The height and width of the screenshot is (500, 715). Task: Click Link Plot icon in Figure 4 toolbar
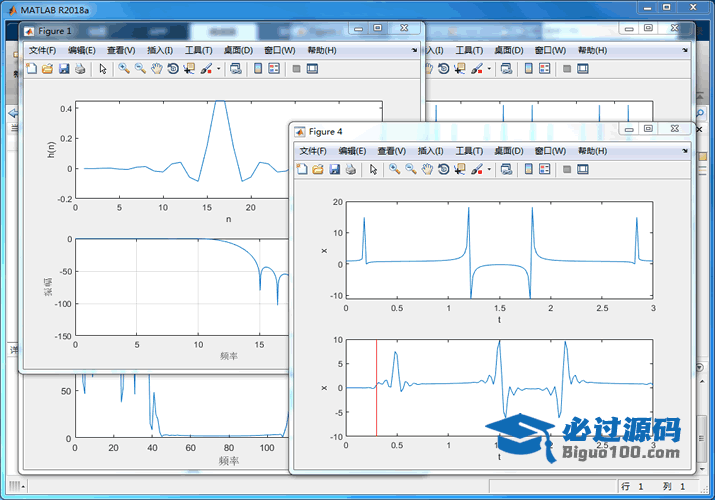(x=506, y=170)
